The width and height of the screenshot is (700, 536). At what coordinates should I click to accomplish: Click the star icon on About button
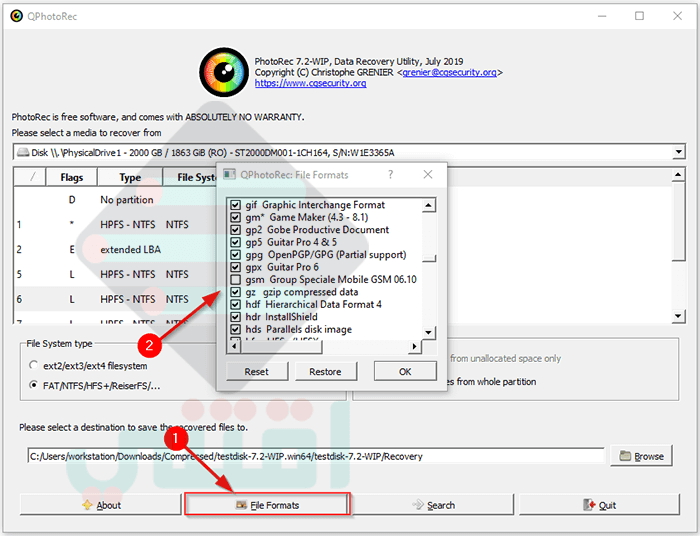coord(88,505)
